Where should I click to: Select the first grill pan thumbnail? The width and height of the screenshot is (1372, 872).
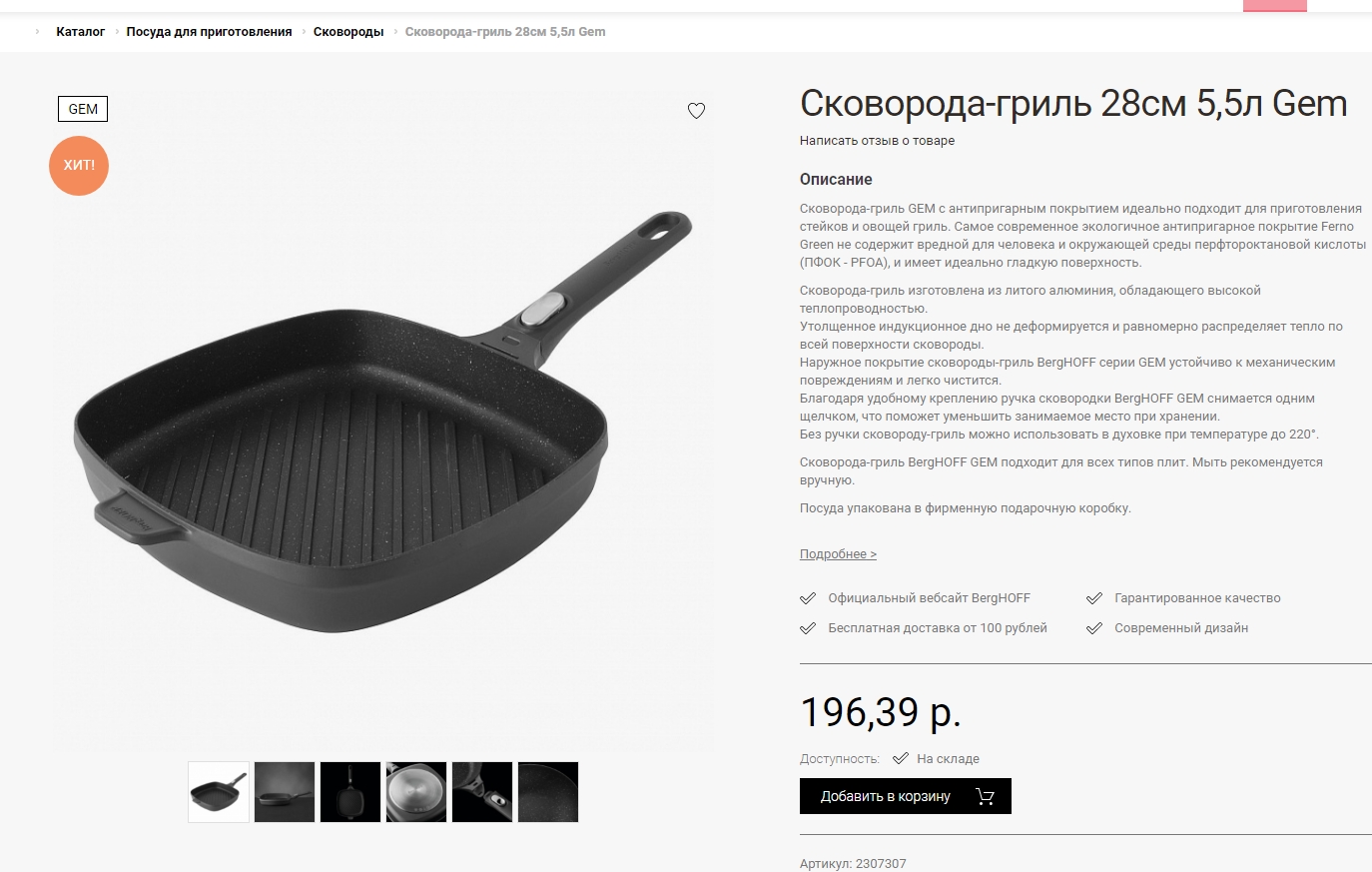(x=219, y=792)
